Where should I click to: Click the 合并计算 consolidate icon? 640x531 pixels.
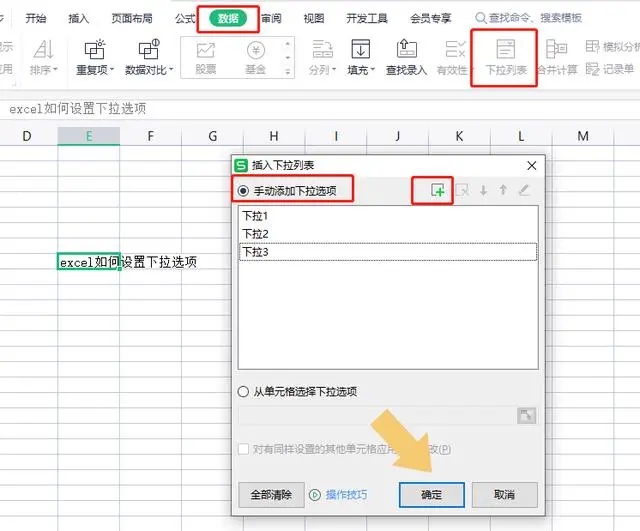click(x=557, y=57)
